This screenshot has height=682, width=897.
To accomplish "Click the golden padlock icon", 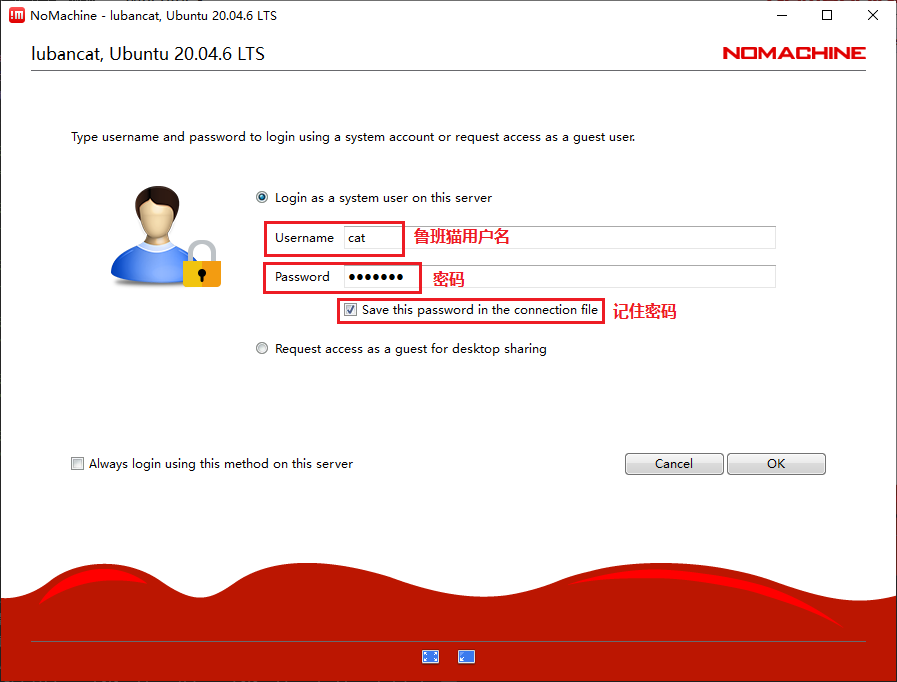I will coord(202,267).
